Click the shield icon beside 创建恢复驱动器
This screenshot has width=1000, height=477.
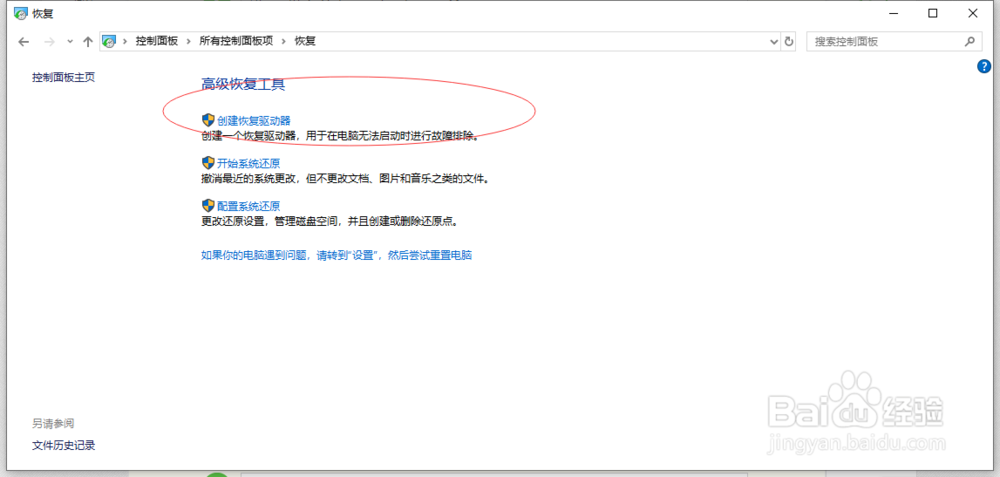pos(208,119)
